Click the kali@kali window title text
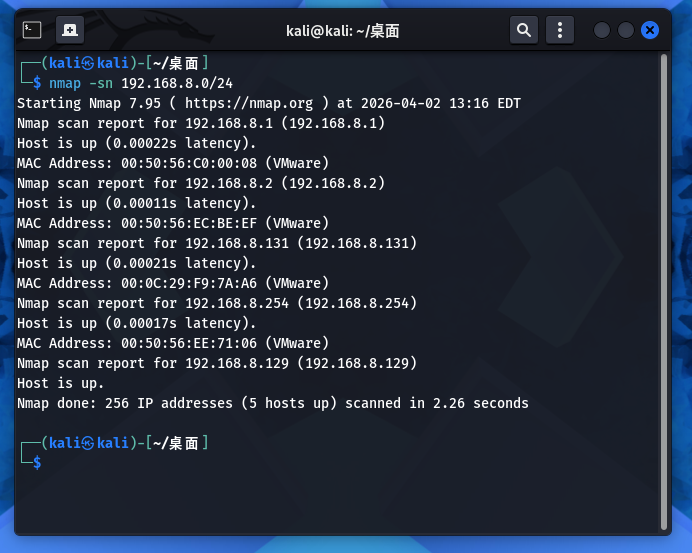This screenshot has height=553, width=692. tap(342, 31)
